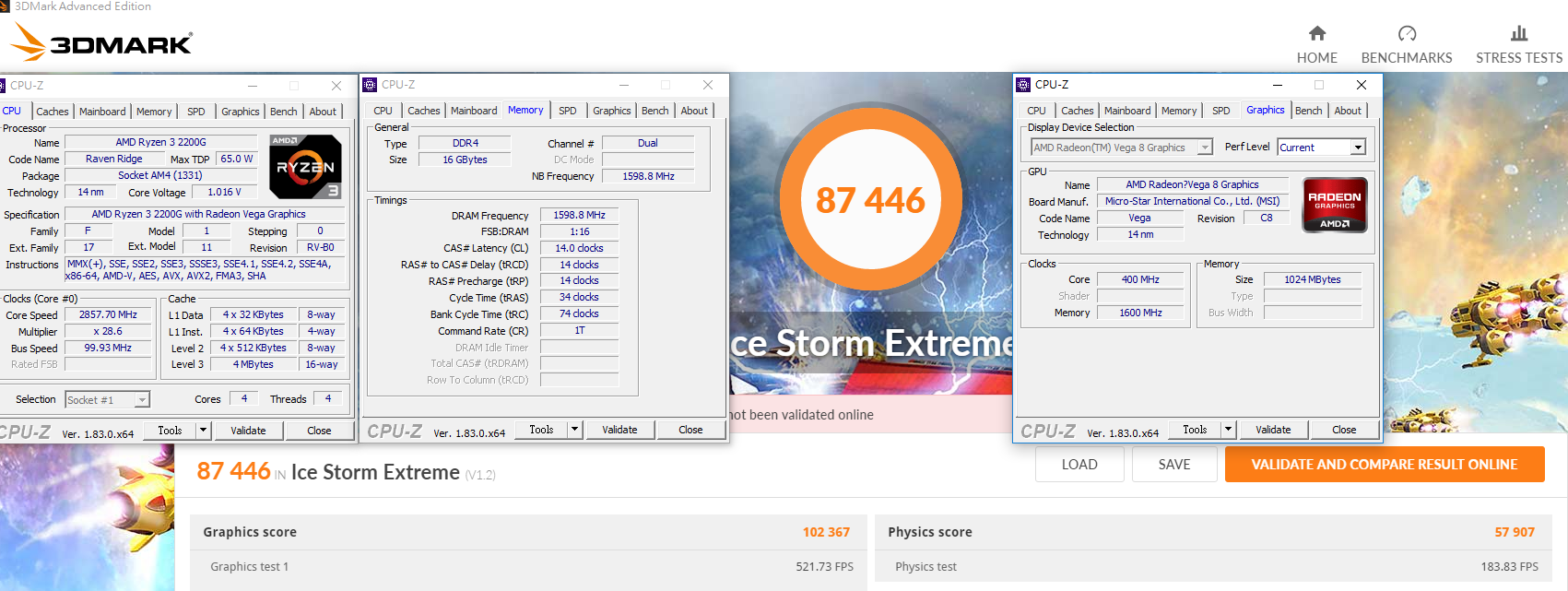
Task: Select Graphics tab in middle CPU-Z window
Action: (x=612, y=111)
